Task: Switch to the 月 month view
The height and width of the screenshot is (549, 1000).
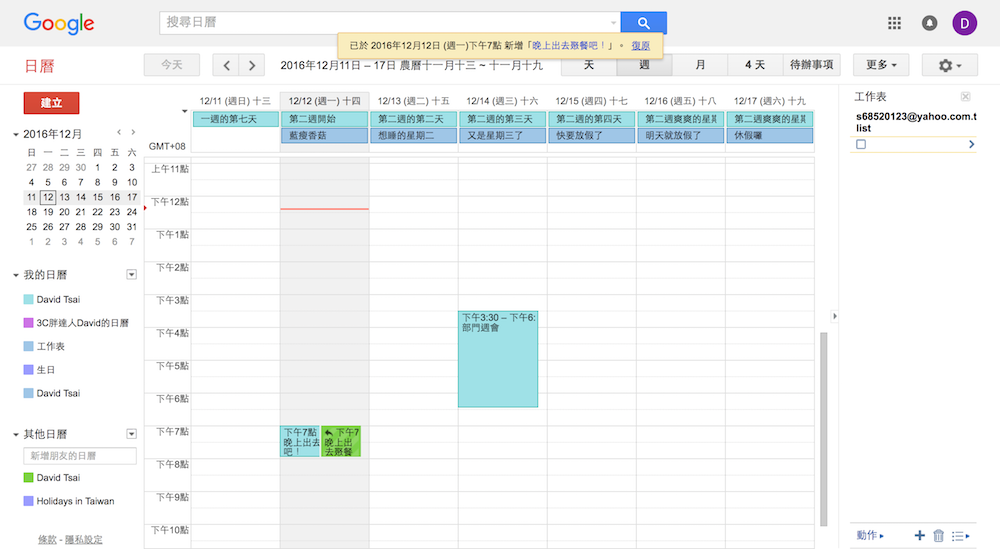Action: pyautogui.click(x=700, y=65)
